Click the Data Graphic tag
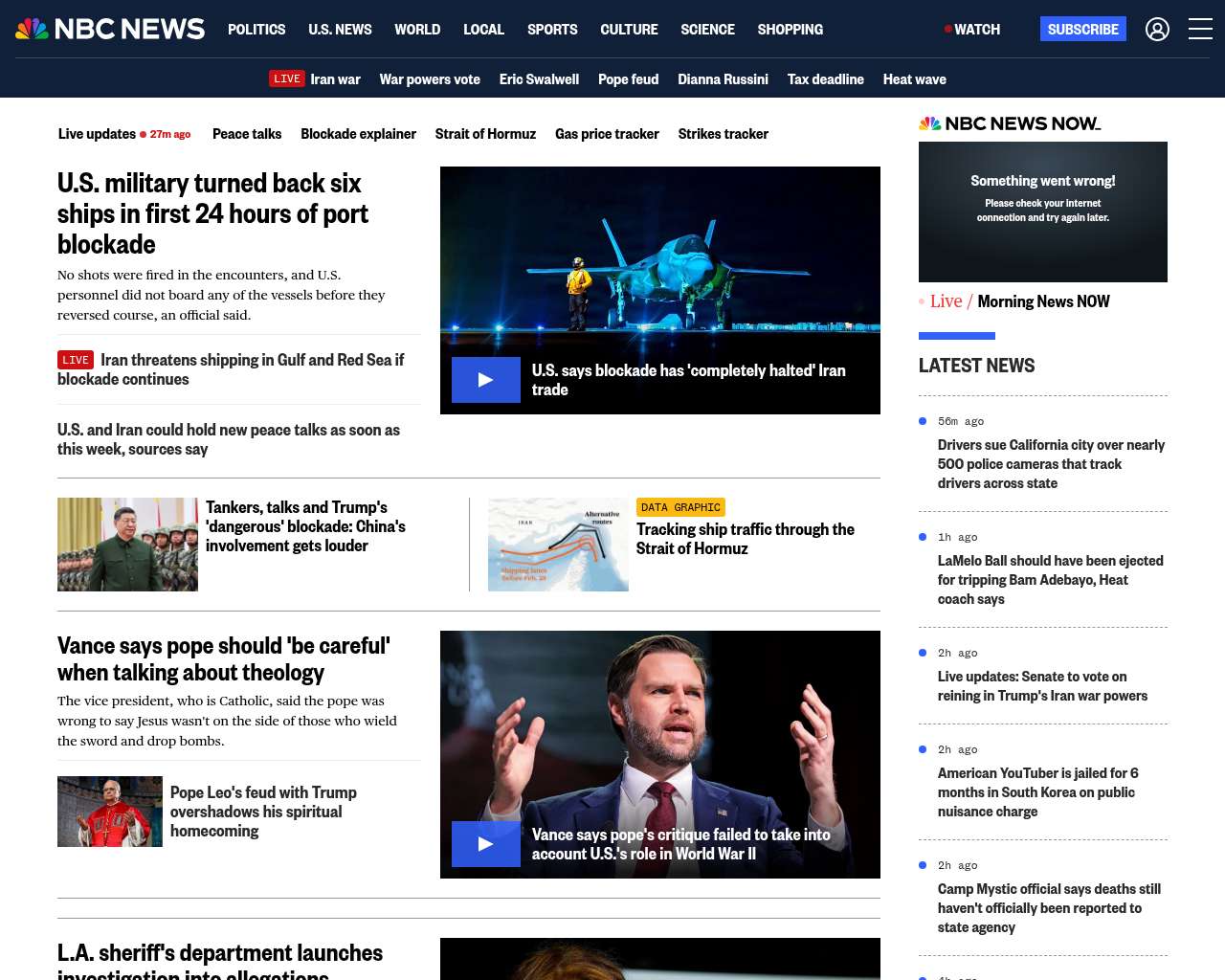Viewport: 1225px width, 980px height. pyautogui.click(x=680, y=507)
